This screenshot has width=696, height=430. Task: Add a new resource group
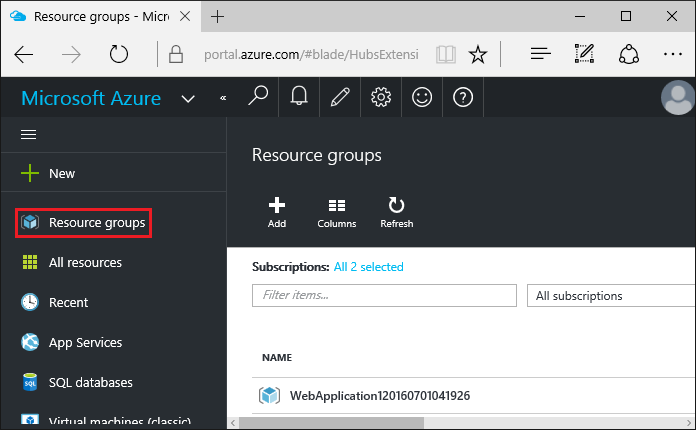(x=277, y=213)
